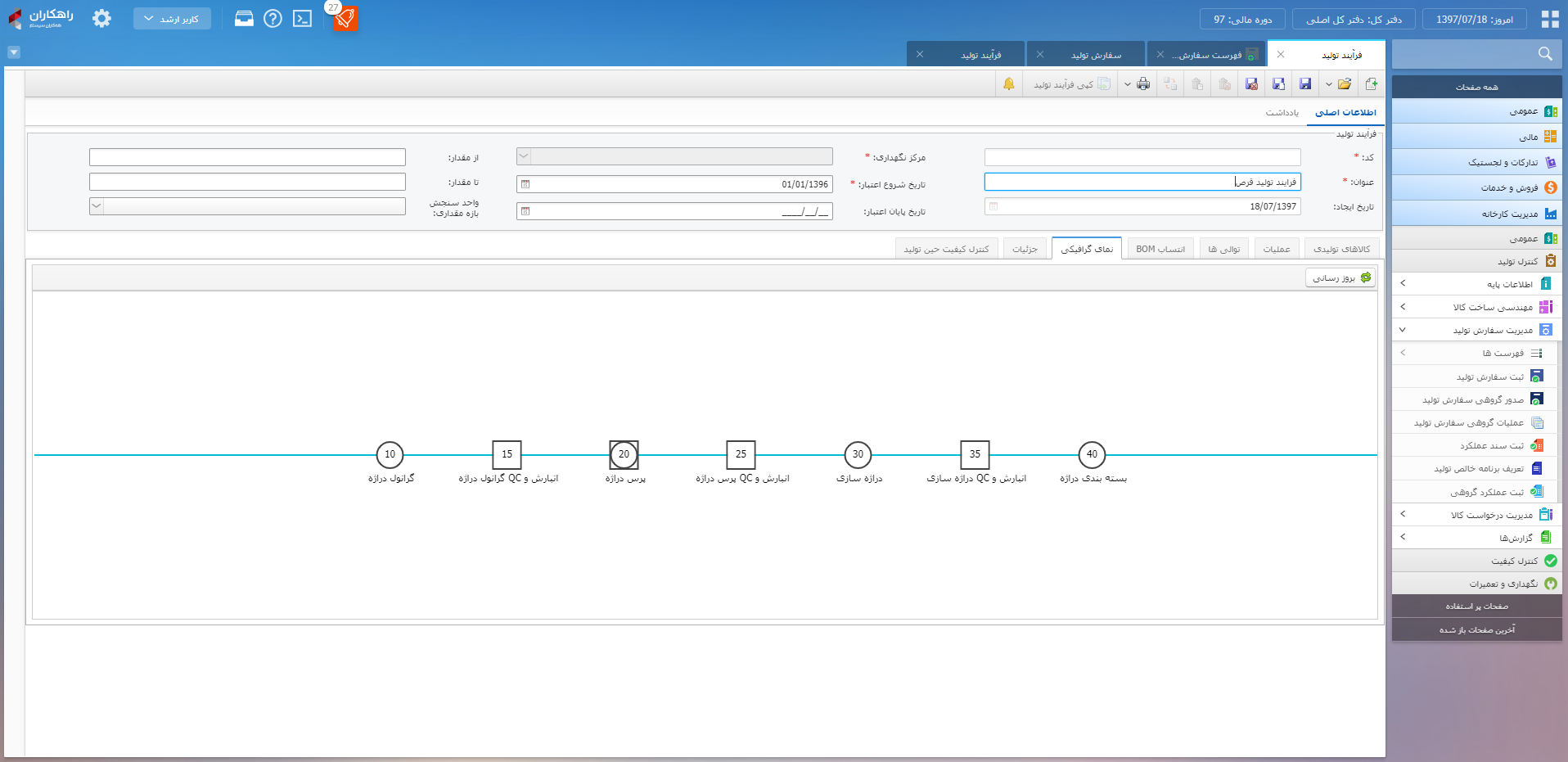Viewport: 1568px width, 762px height.
Task: Open the apps grid icon at top right
Action: [1550, 19]
